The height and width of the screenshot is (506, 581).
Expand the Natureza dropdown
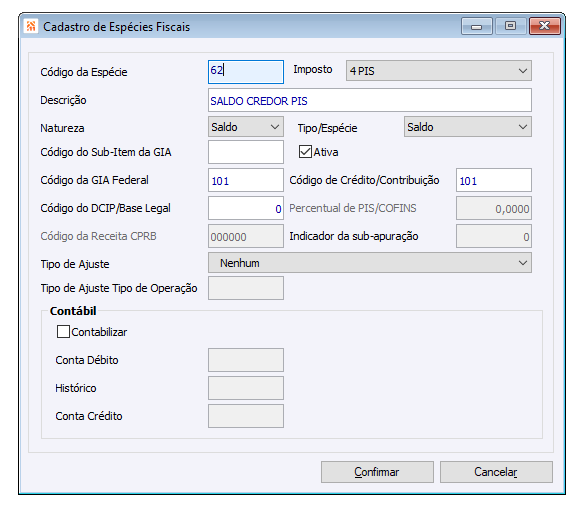click(246, 127)
